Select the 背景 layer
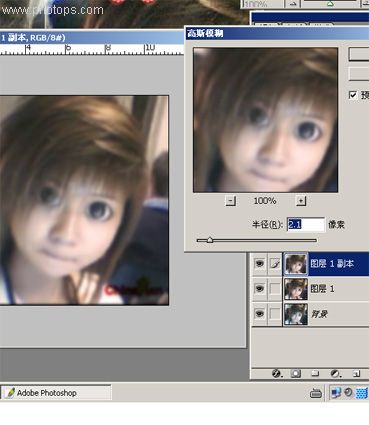 click(326, 314)
